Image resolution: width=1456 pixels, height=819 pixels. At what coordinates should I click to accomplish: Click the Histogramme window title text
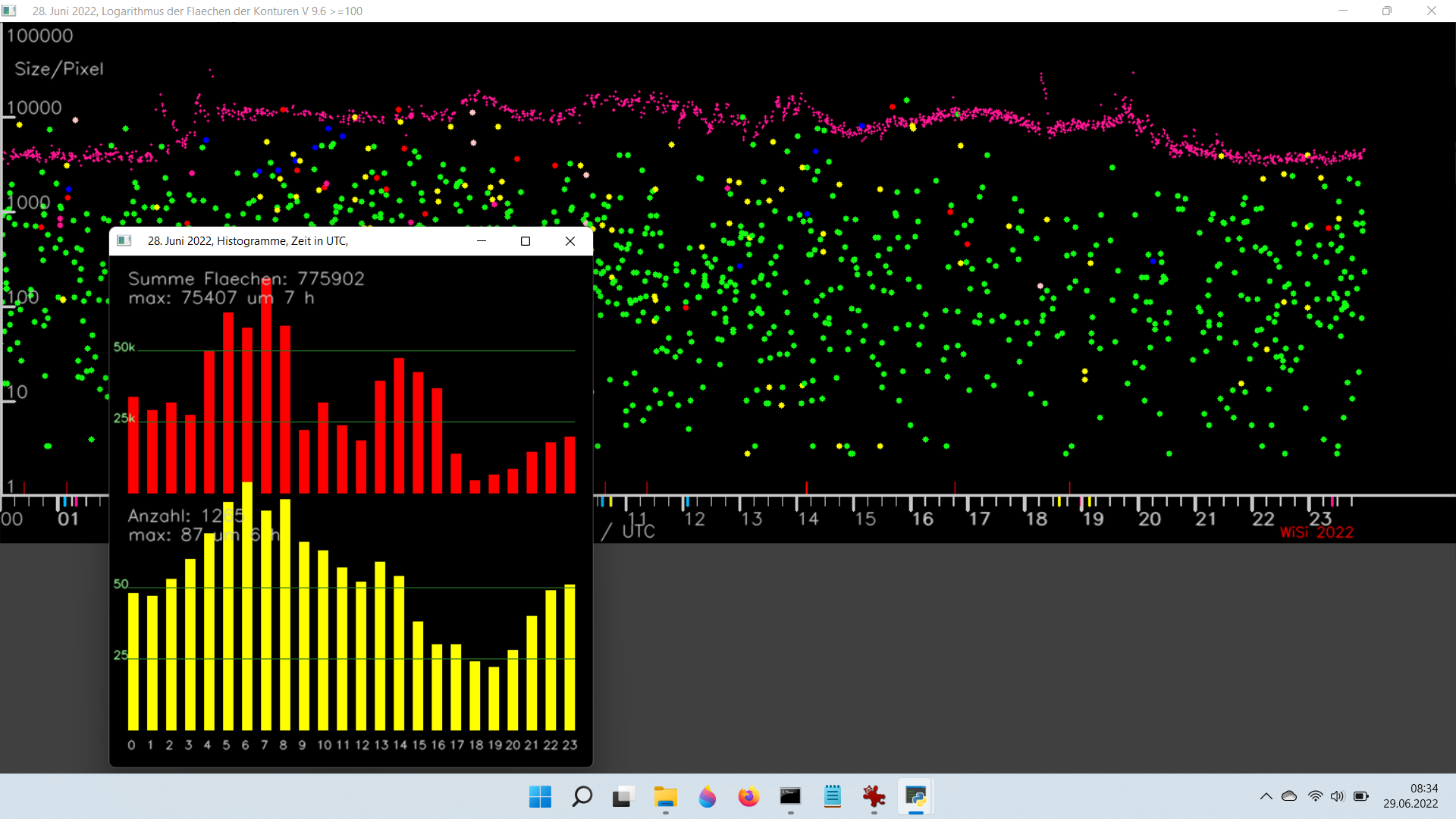click(248, 241)
